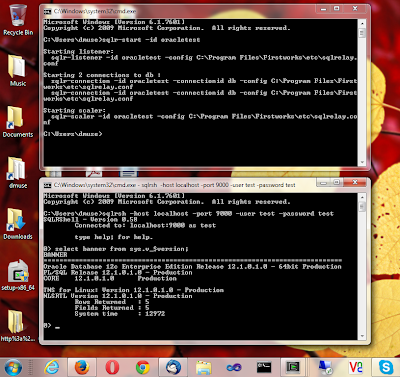Click scroll-down arrow in top cmd window
Screen dimensions: 400x377
[362, 162]
